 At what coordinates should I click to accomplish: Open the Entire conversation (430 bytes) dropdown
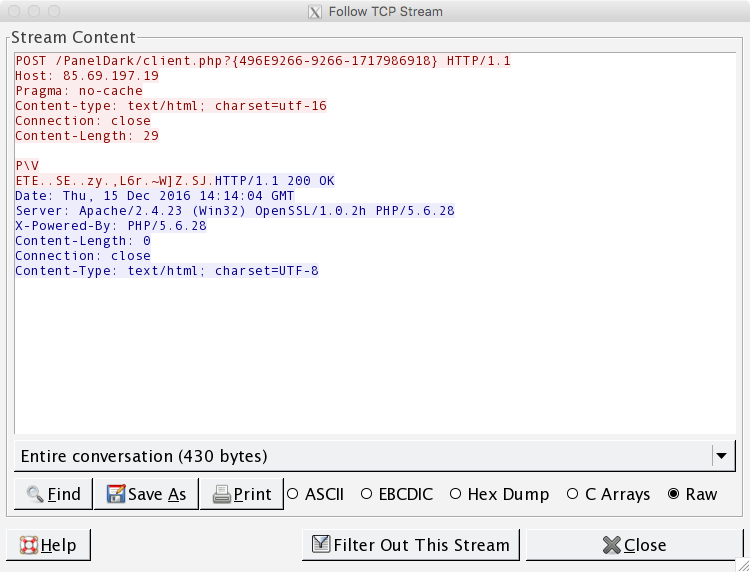[360, 456]
